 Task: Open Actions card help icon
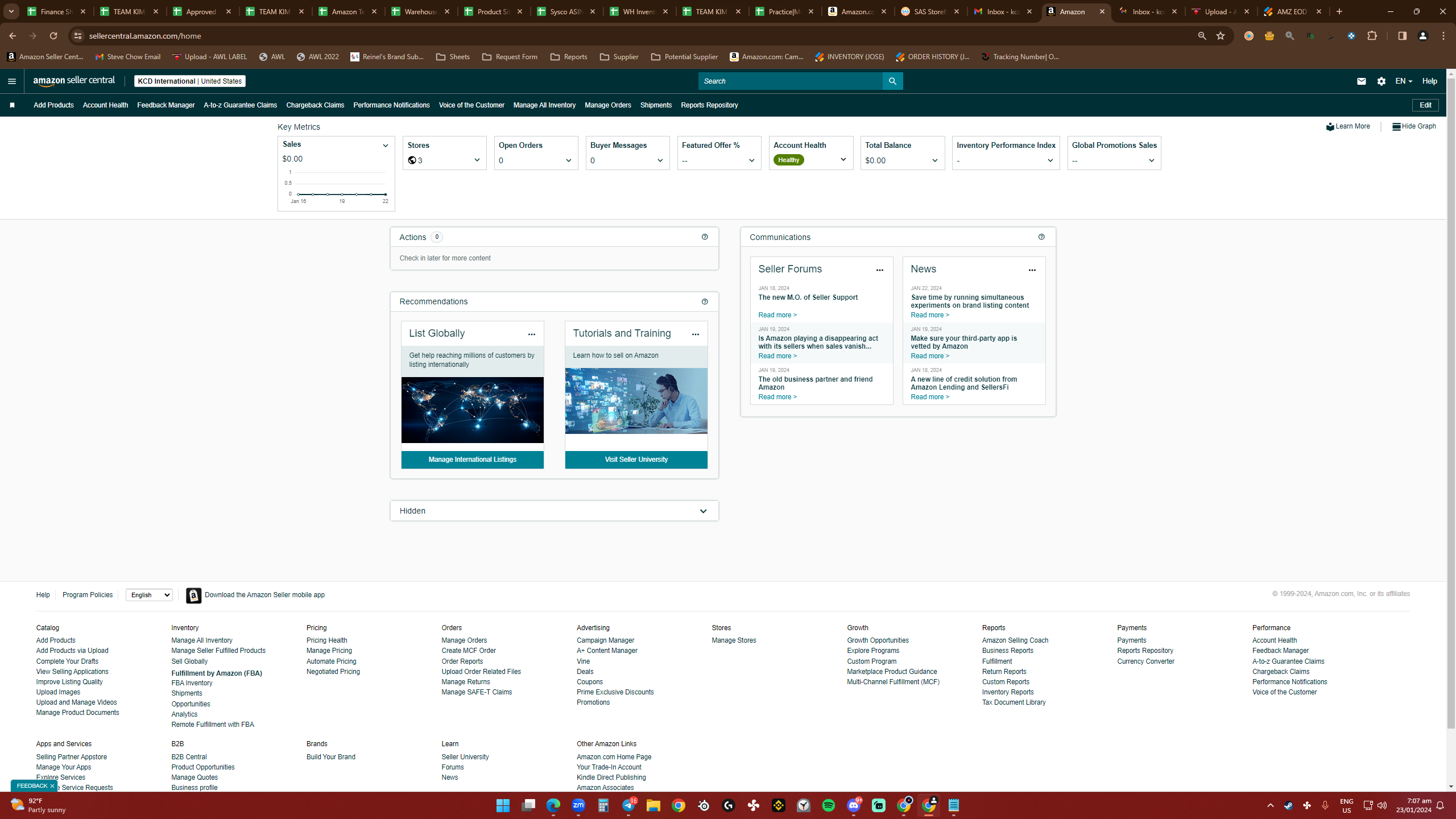[705, 237]
